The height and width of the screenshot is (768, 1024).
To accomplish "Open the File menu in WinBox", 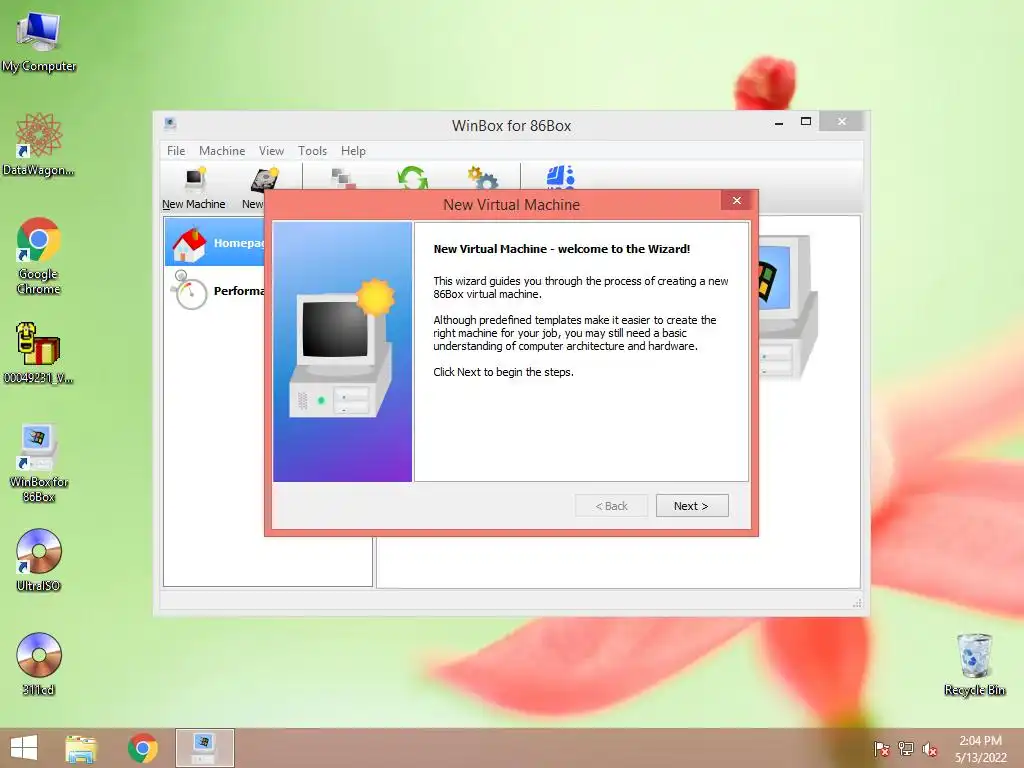I will click(176, 151).
